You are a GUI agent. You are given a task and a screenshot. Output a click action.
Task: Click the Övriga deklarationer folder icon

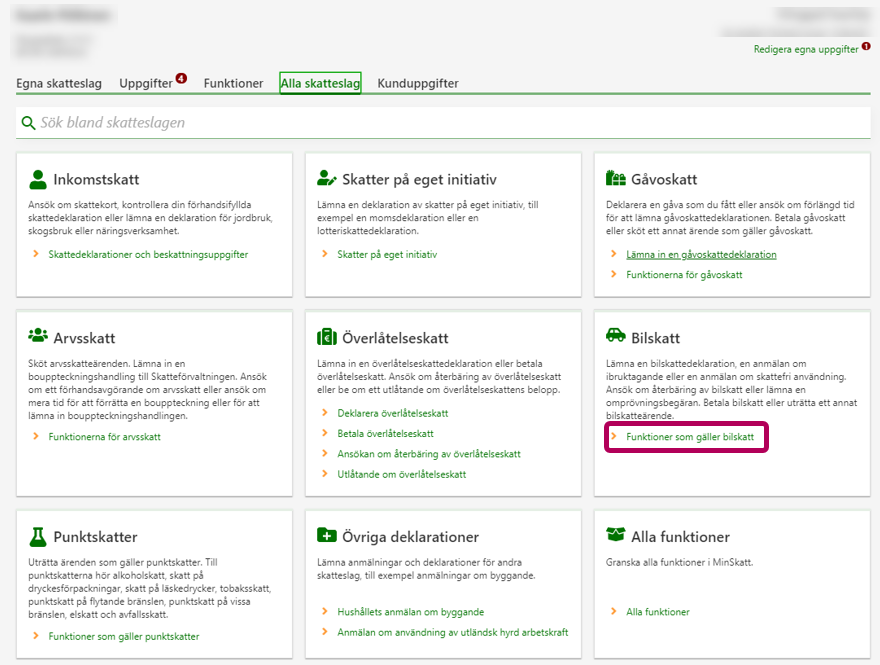point(326,536)
